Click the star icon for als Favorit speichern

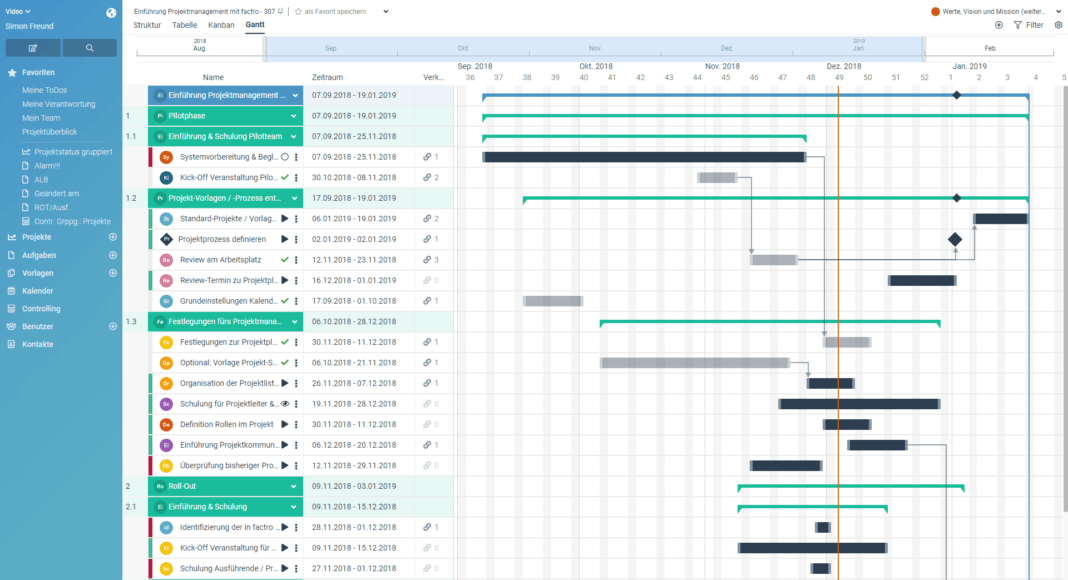click(x=298, y=12)
